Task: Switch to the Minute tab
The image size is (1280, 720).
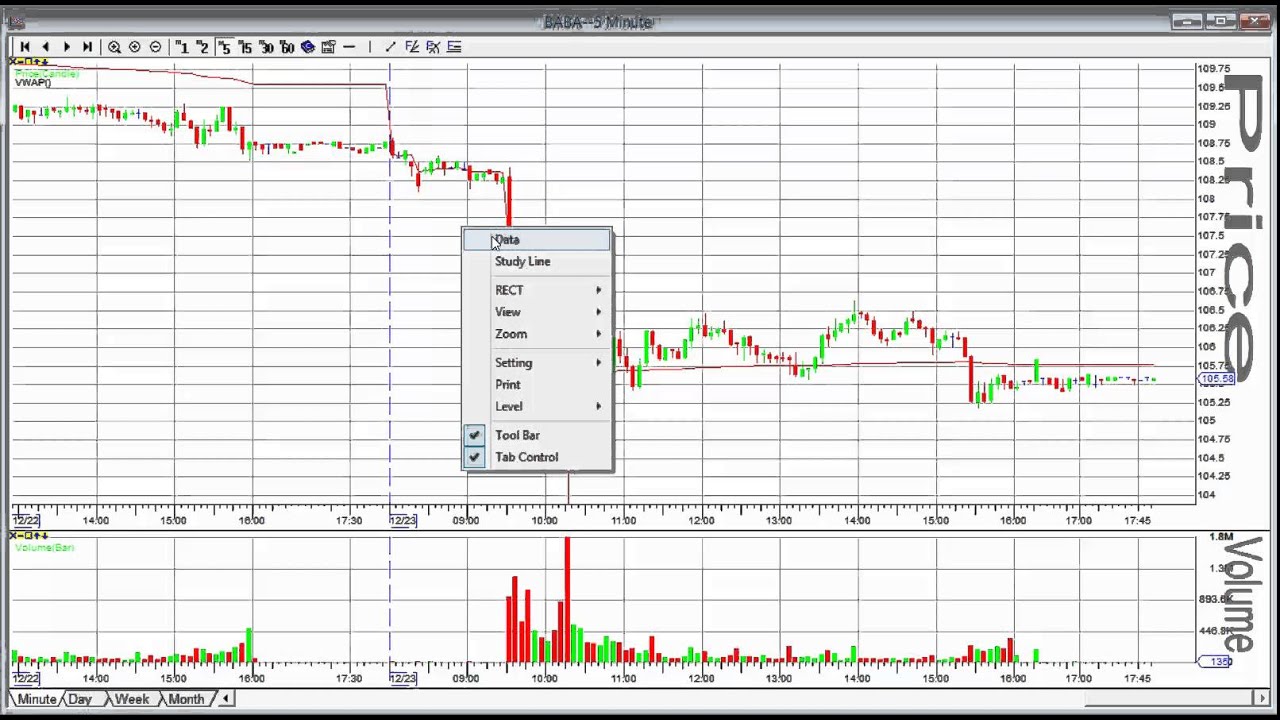Action: tap(36, 699)
